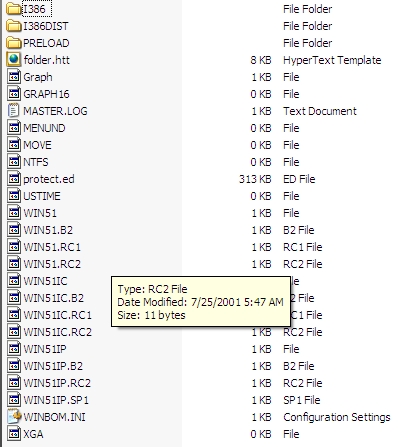Click the 313 KB size value
The image size is (399, 447).
(x=255, y=179)
